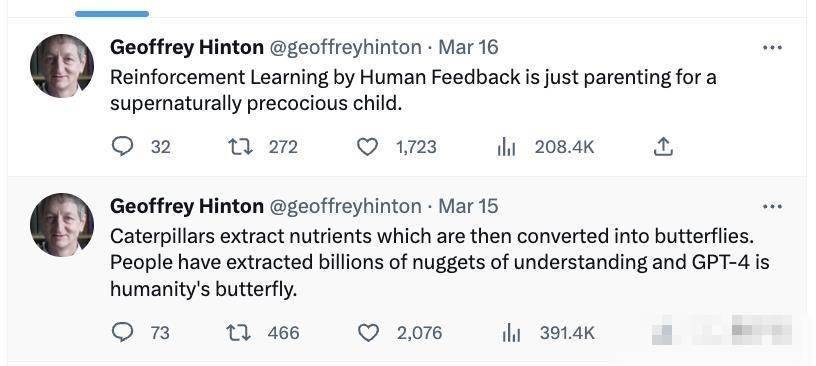Open the @geoffreyhinton handle on the Mar 15 tweet
816x366 pixels.
345,207
